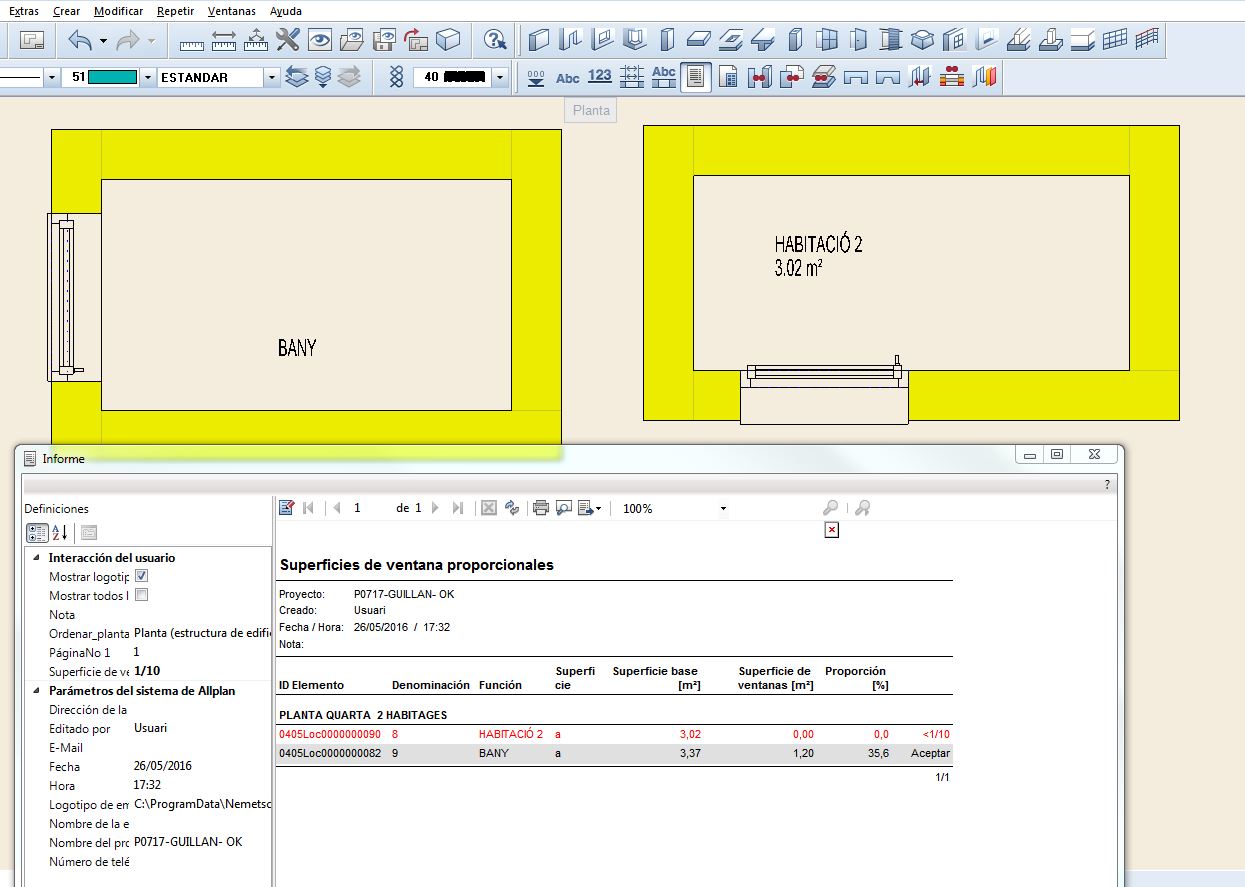This screenshot has width=1245, height=887.
Task: Open the wrench and screwdriver tools icon
Action: pyautogui.click(x=288, y=41)
